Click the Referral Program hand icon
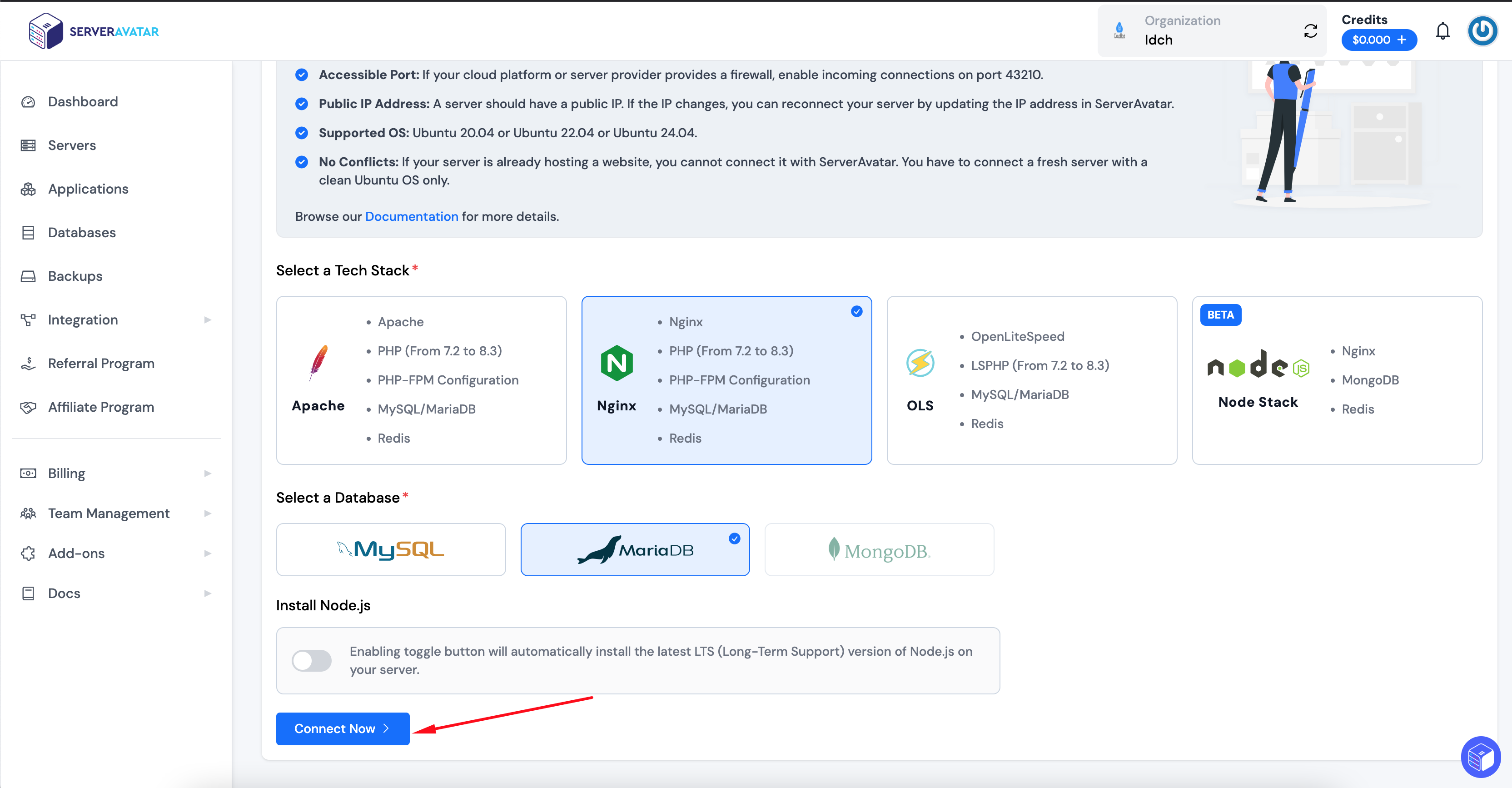Image resolution: width=1512 pixels, height=788 pixels. click(x=28, y=364)
